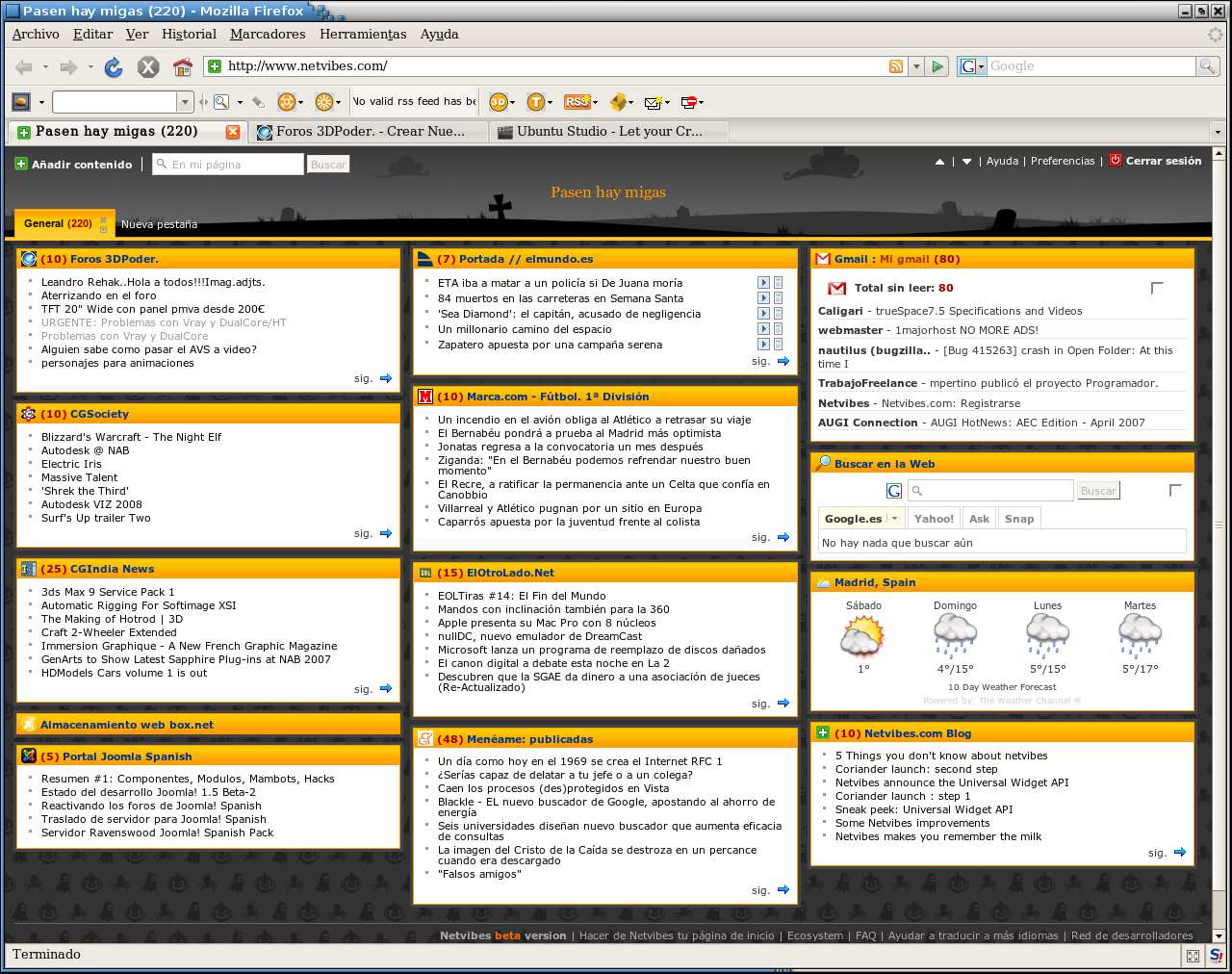Click the RSS toolbar button

(x=576, y=102)
